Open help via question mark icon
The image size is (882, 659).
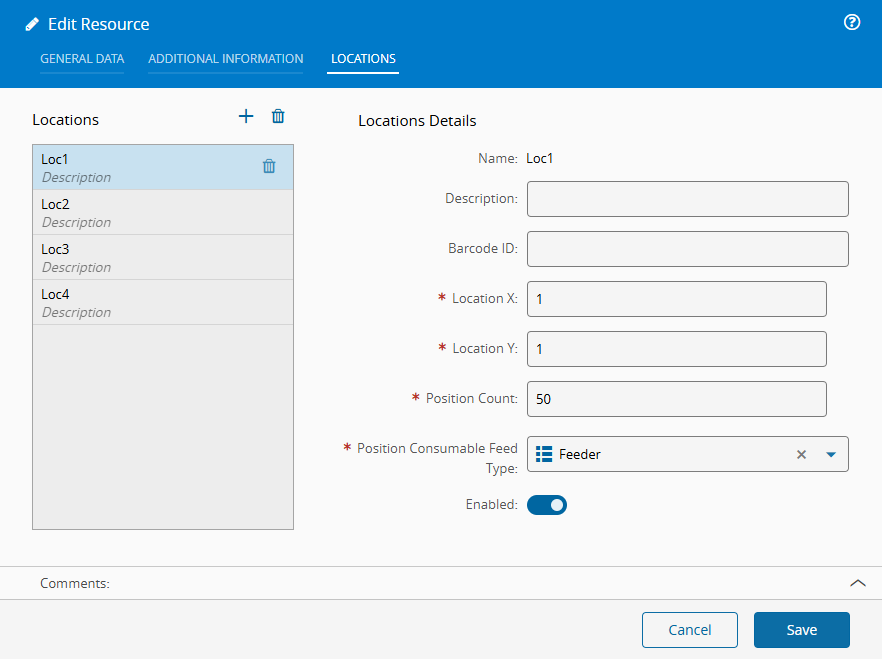[x=852, y=22]
